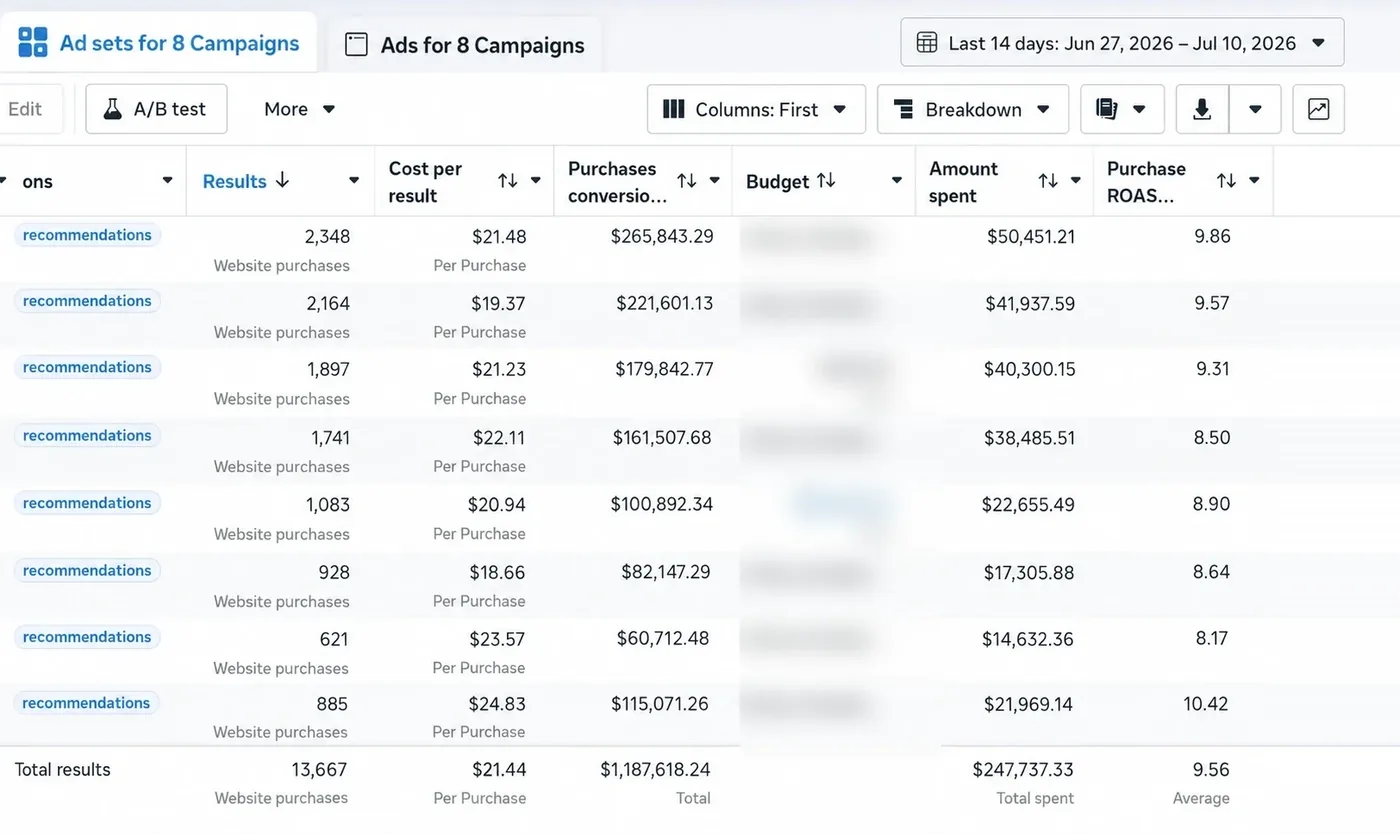Click the export download icon
The image size is (1400, 835).
[x=1202, y=109]
